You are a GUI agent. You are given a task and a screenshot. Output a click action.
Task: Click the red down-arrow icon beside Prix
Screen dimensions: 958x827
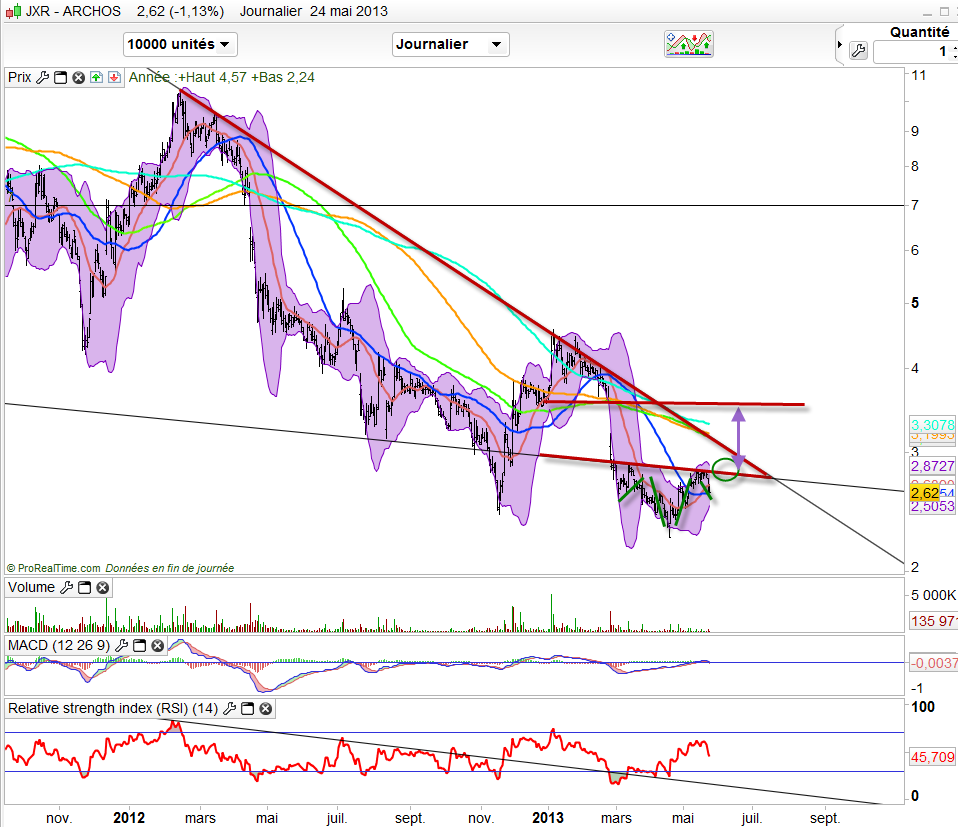click(114, 77)
